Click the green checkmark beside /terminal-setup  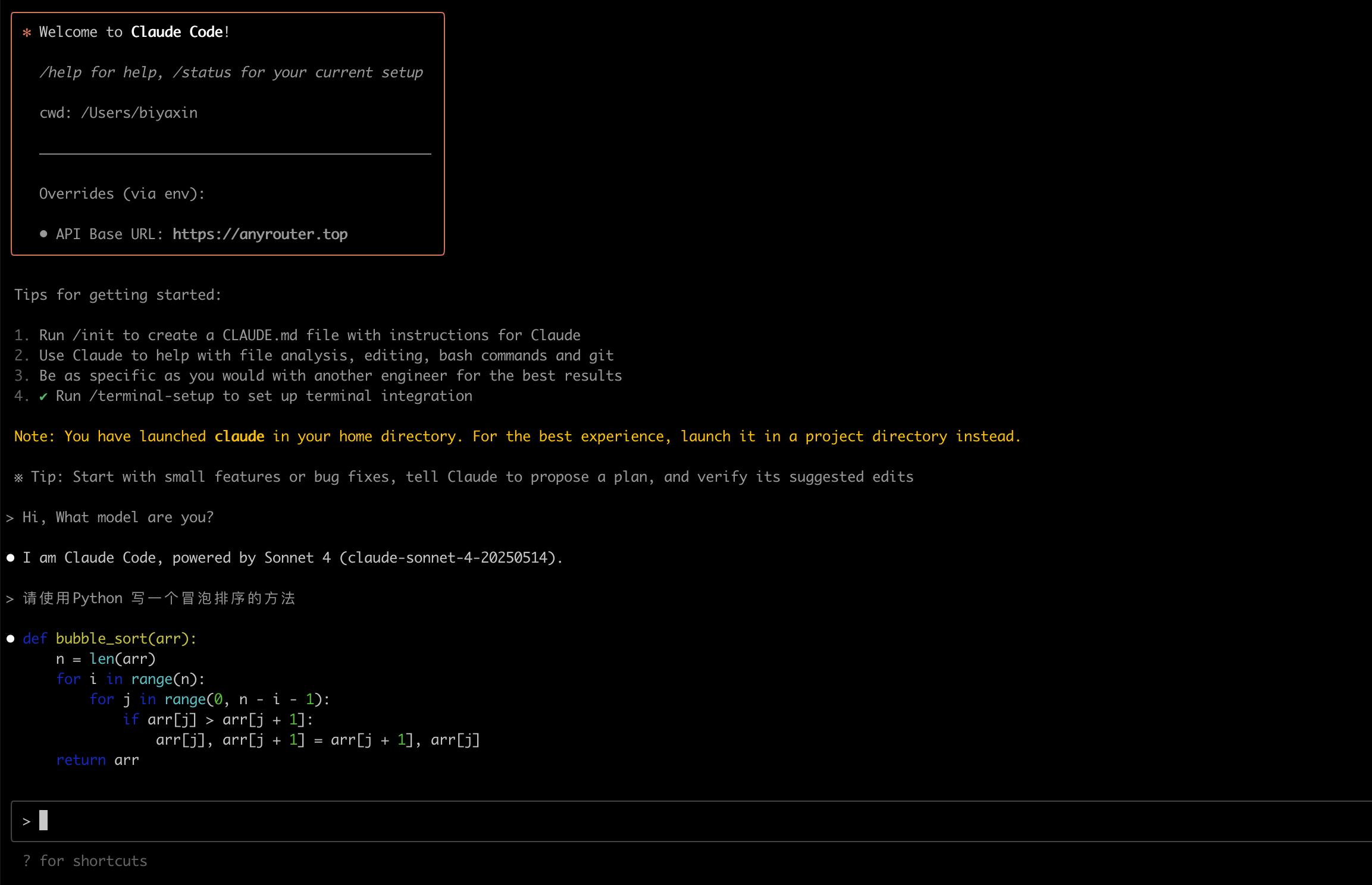tap(43, 397)
